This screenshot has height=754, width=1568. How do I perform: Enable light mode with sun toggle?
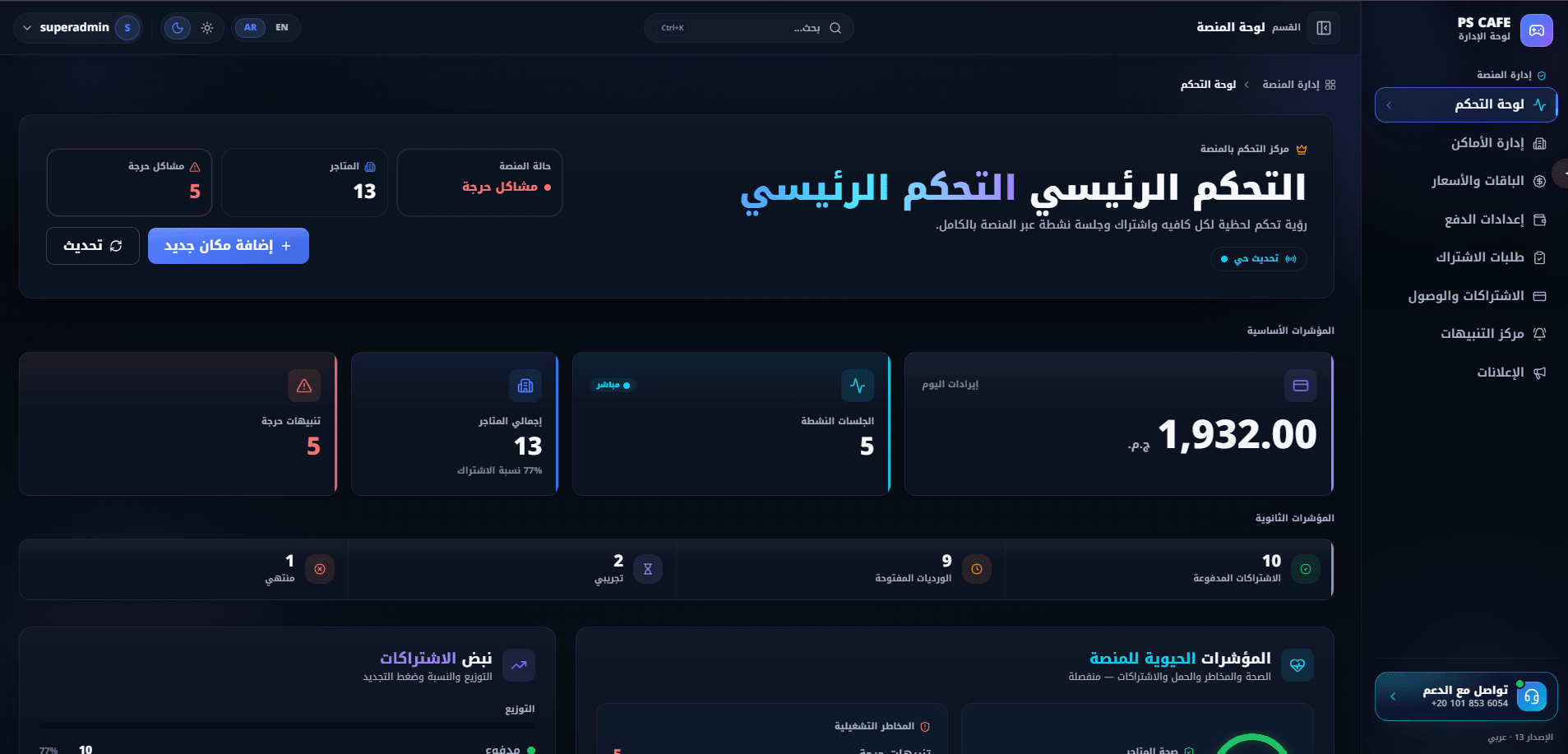click(x=207, y=28)
